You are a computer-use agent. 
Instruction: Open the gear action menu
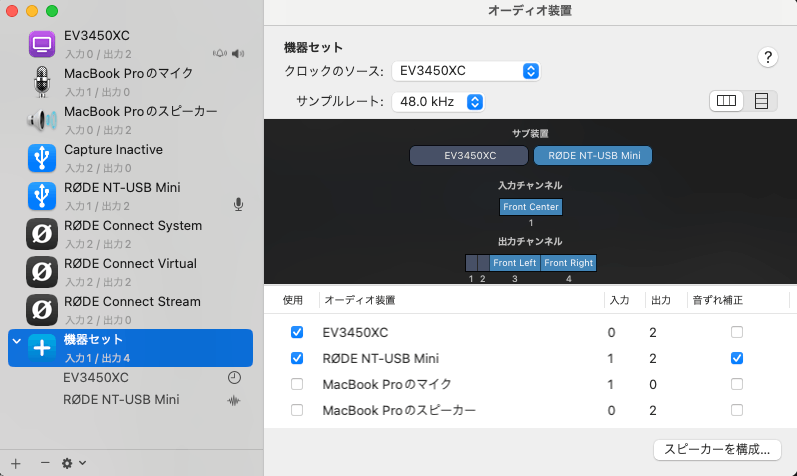point(74,463)
